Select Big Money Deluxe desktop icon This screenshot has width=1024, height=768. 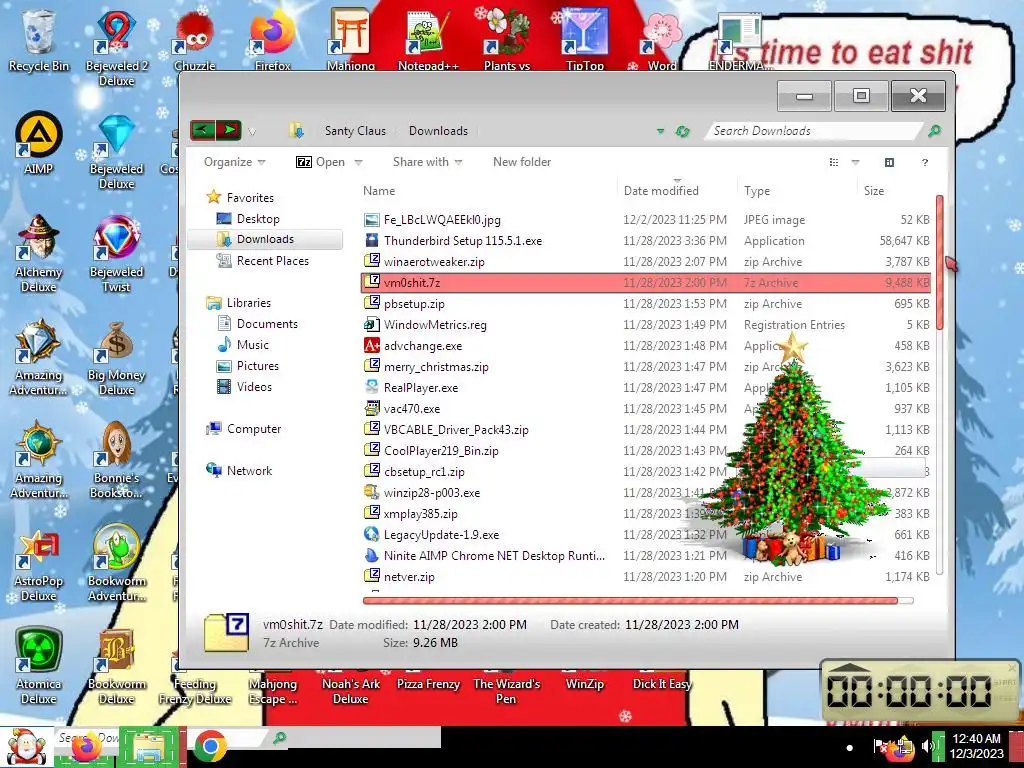coord(117,358)
